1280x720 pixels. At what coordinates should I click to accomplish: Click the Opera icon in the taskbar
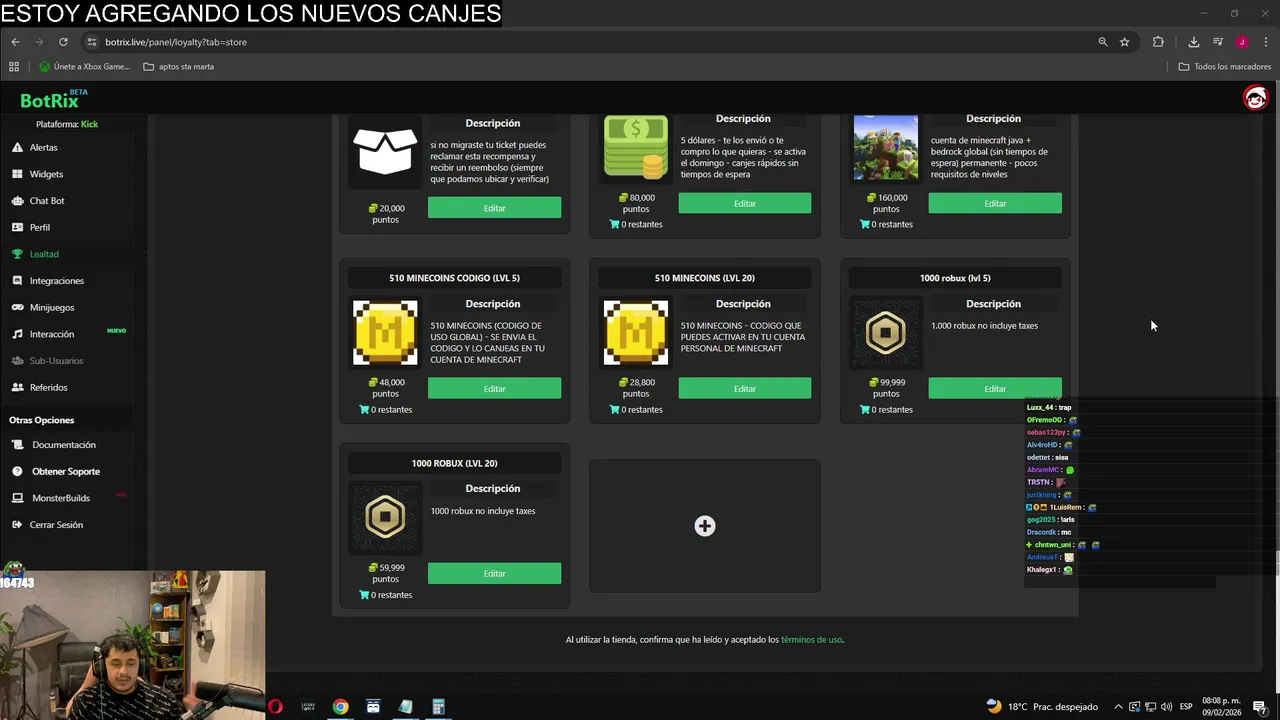pos(275,707)
